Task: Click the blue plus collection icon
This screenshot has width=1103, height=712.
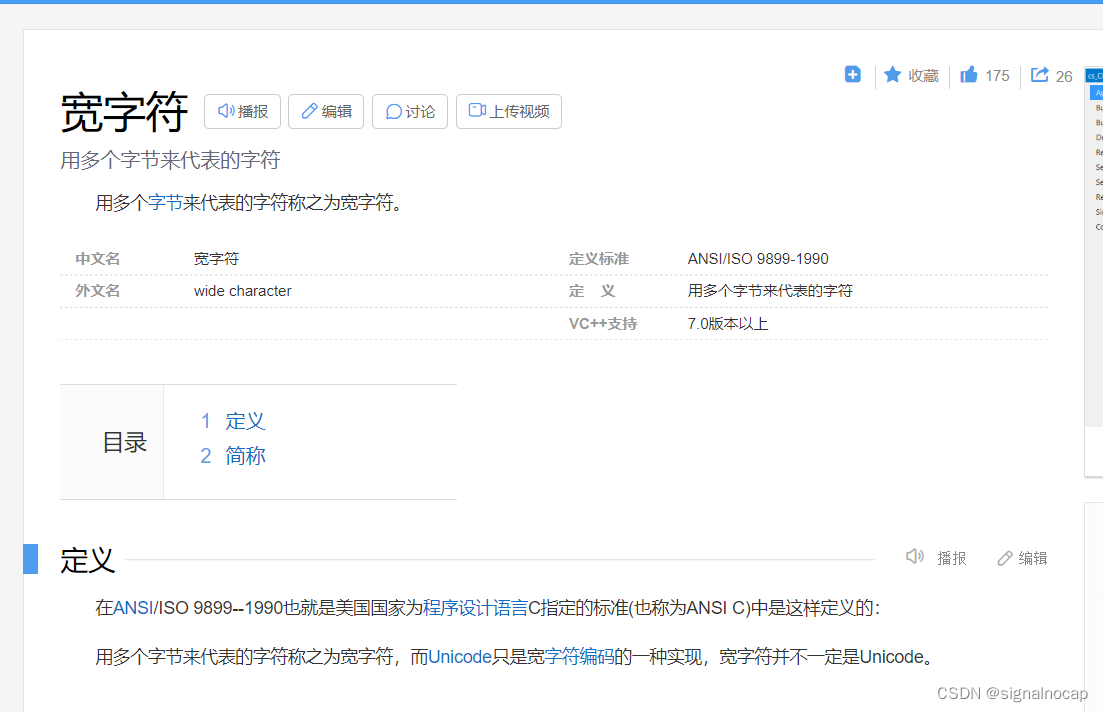Action: click(x=852, y=74)
